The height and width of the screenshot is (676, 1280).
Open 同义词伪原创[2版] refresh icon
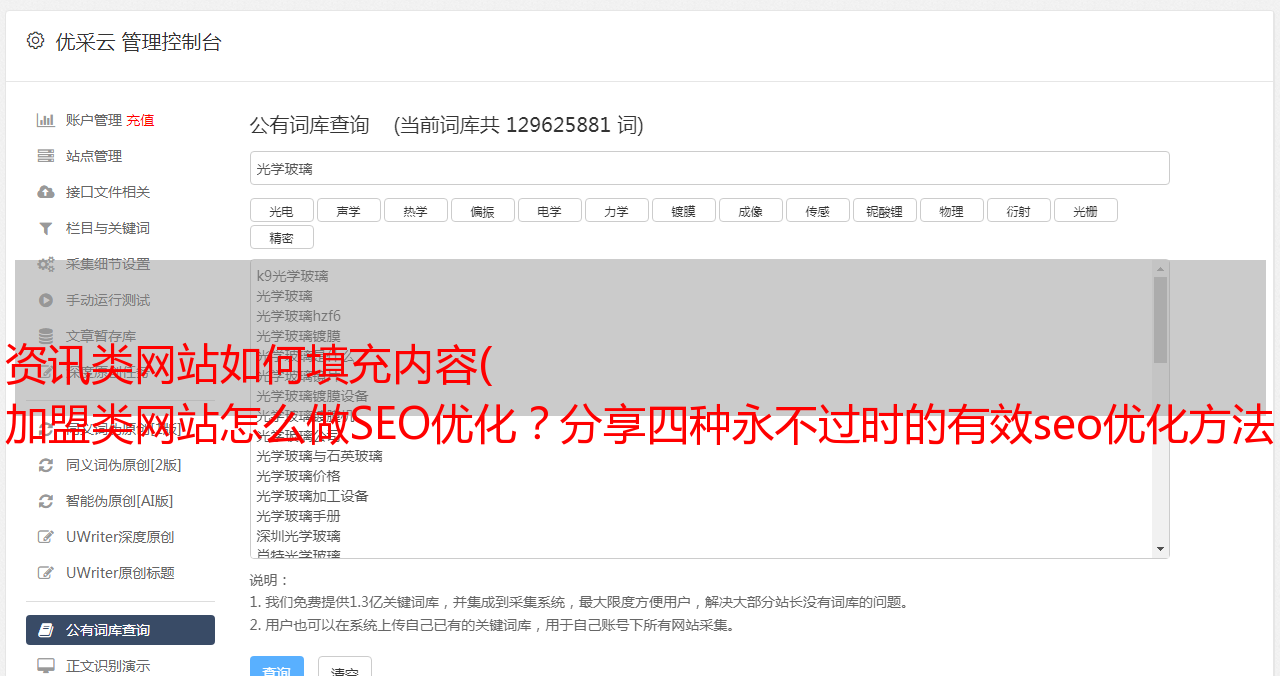(46, 465)
